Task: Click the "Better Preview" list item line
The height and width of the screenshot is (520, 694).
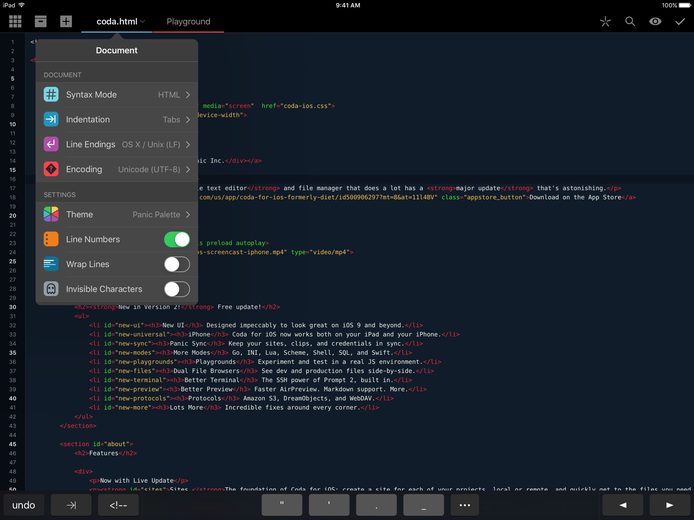Action: [x=258, y=389]
